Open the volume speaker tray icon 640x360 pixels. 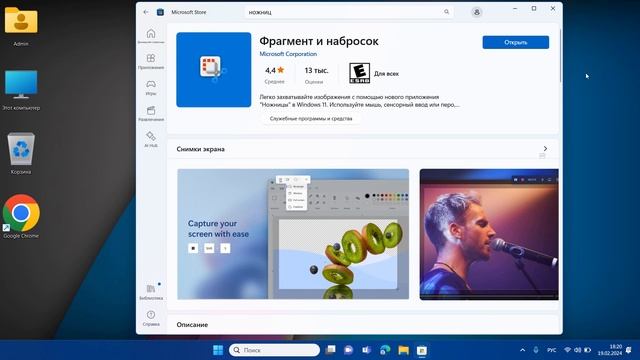578,350
